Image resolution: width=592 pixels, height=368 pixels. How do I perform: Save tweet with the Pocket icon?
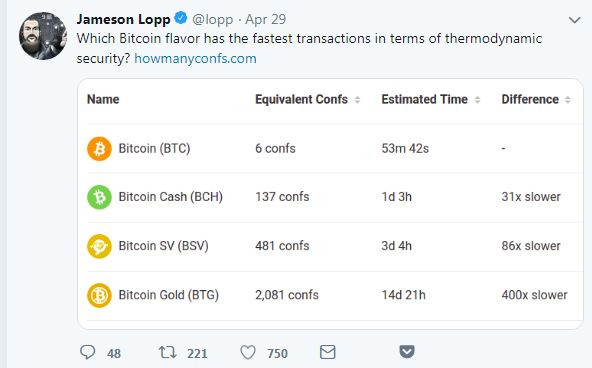click(x=407, y=351)
